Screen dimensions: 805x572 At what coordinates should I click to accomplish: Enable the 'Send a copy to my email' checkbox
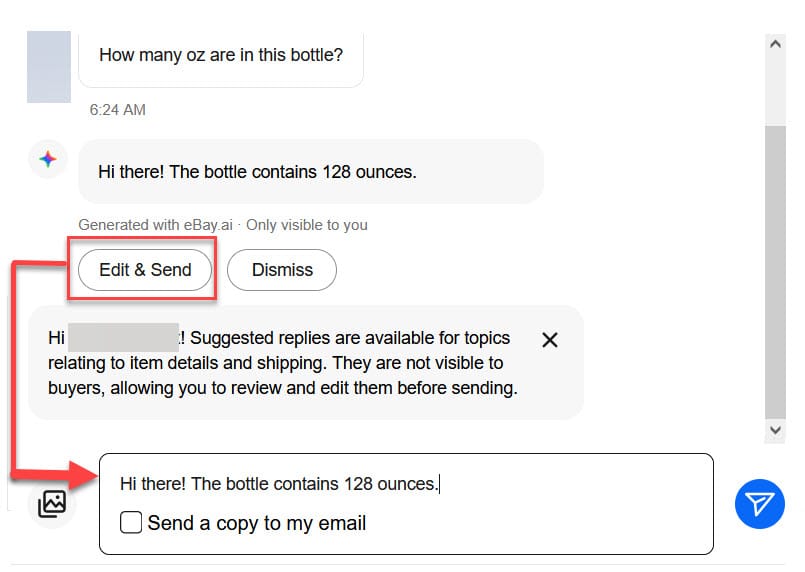coord(131,522)
